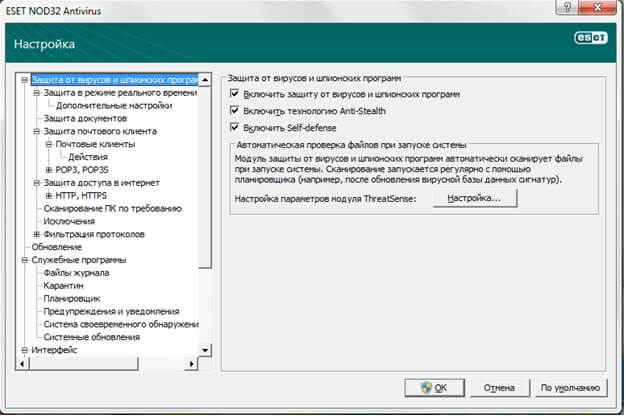Toggle Включить технологию Anti-Stealth checkbox
This screenshot has width=626, height=416.
tap(235, 111)
